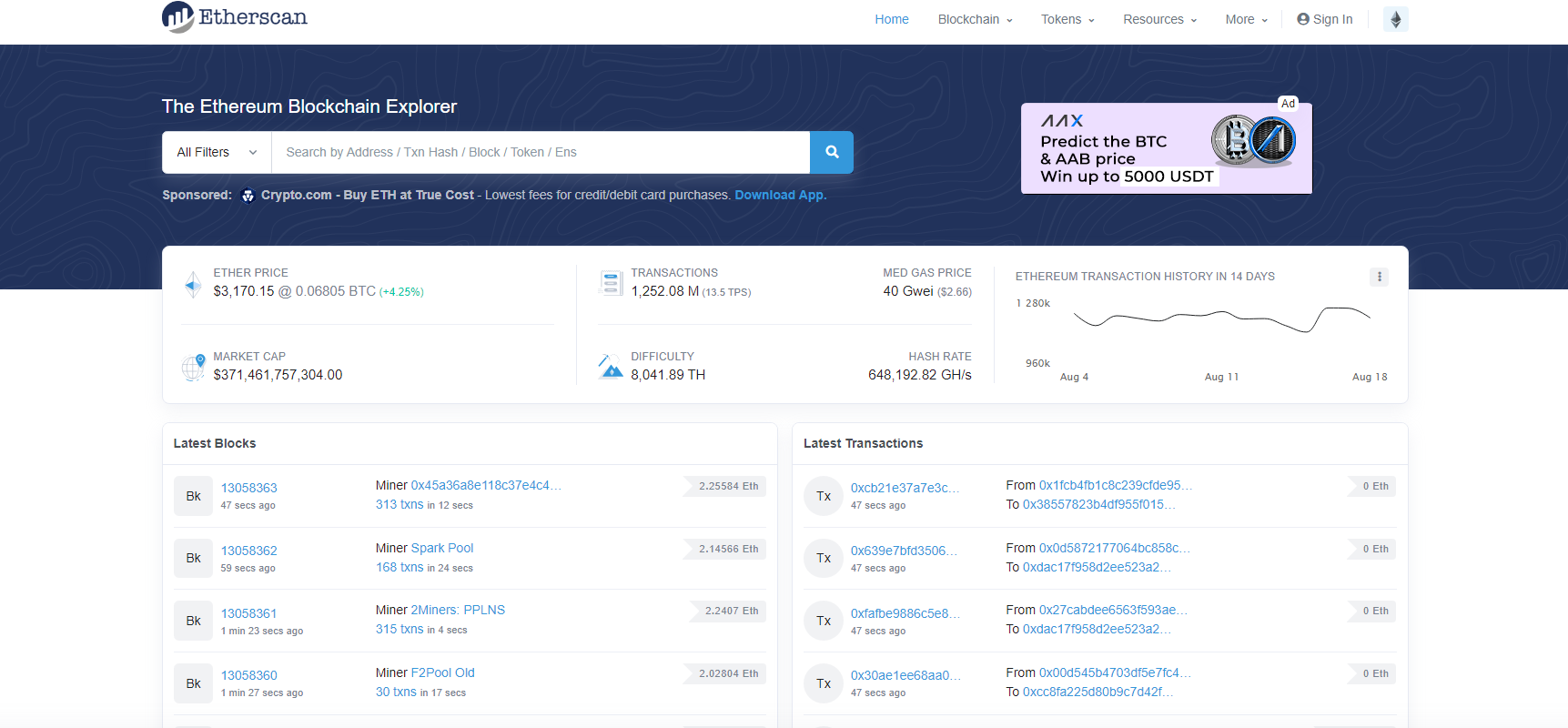
Task: Click the market cap $371,461,757,304.00 value
Action: pyautogui.click(x=278, y=375)
